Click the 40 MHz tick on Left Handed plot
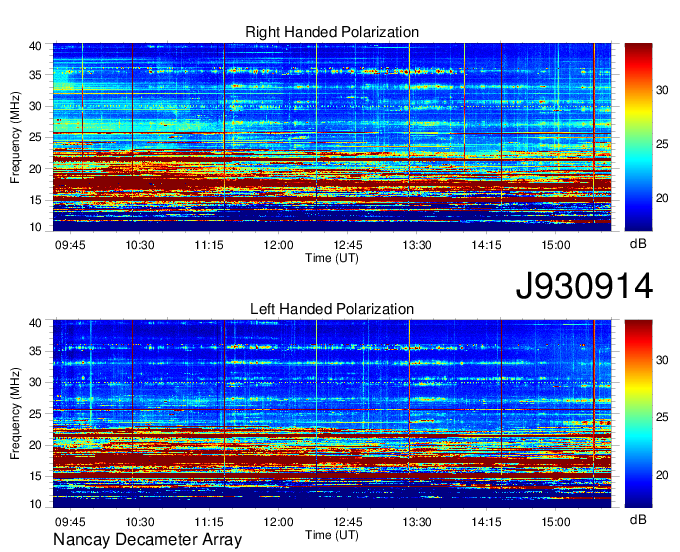This screenshot has width=680, height=552. tap(35, 323)
